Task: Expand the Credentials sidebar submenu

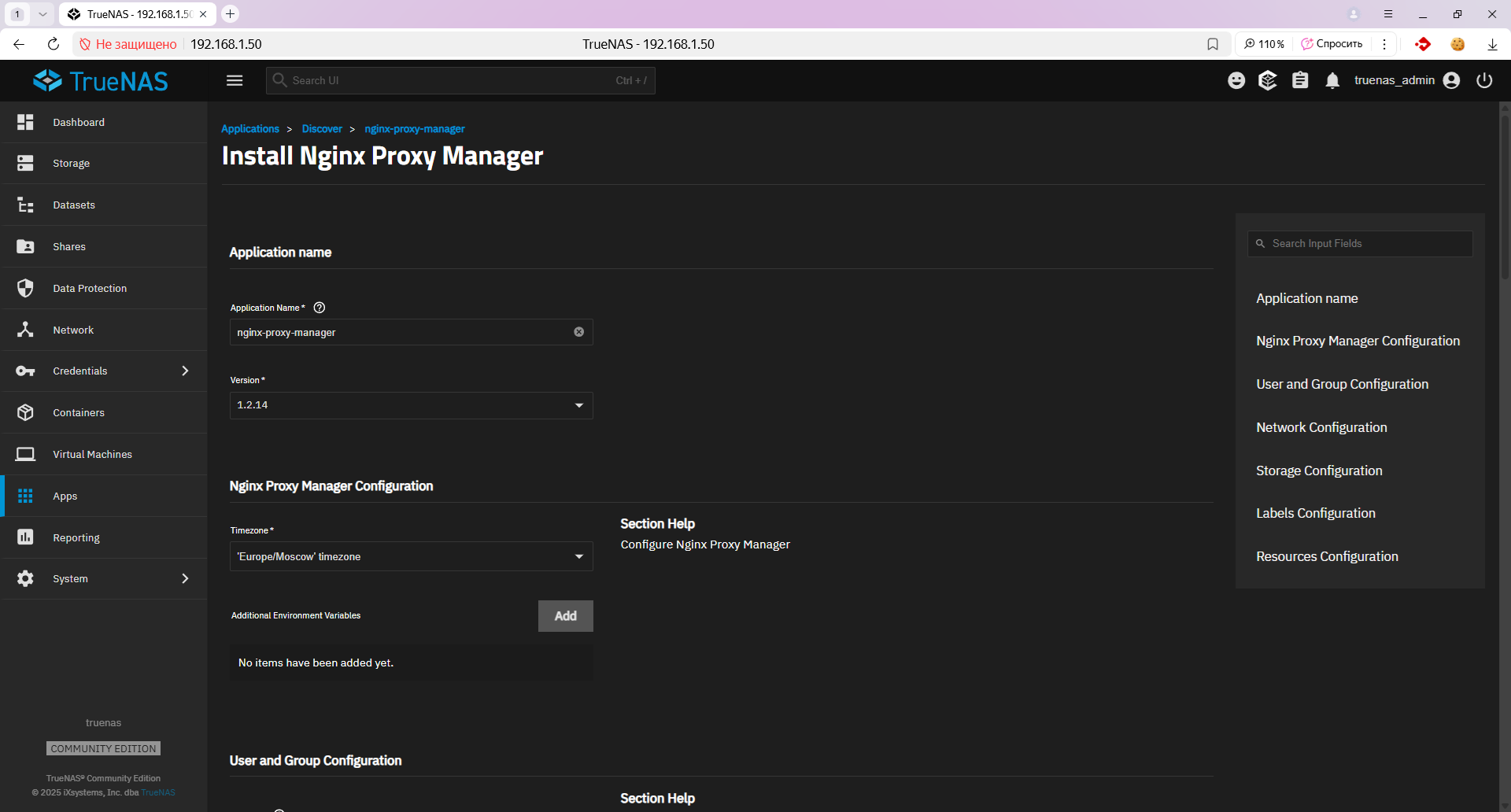Action: (x=185, y=371)
